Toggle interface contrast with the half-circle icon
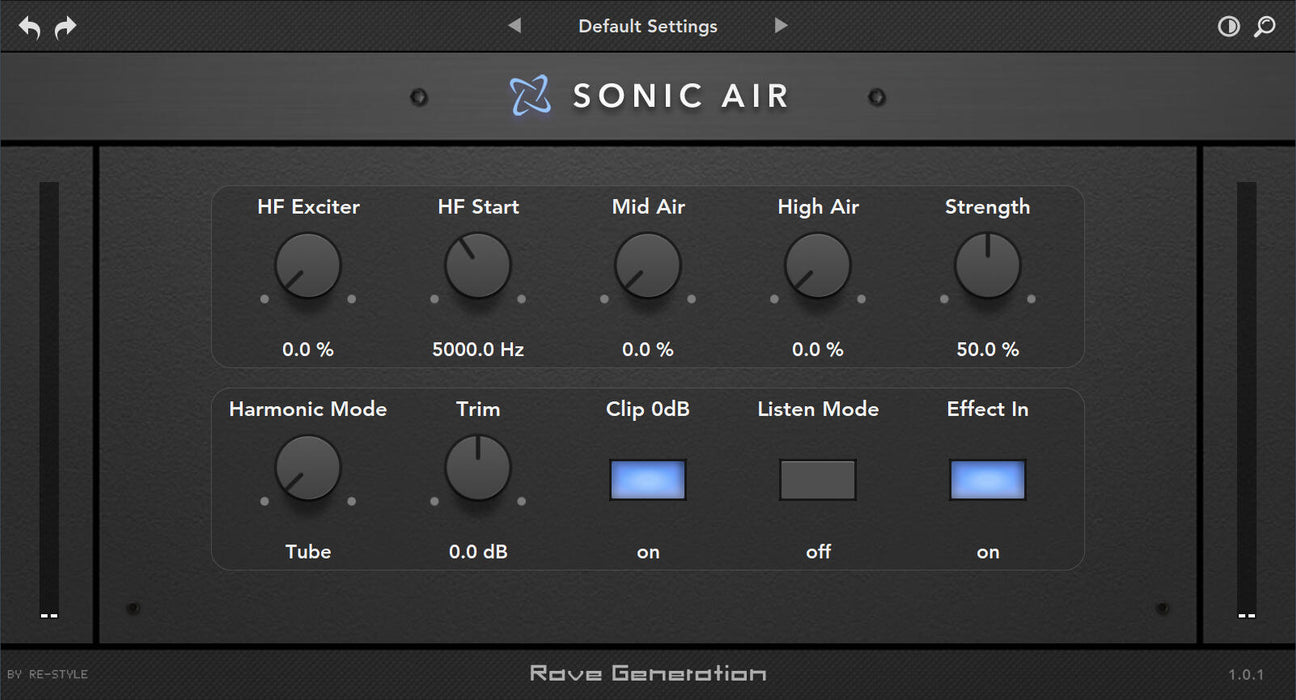Screen dimensions: 1296x700 pyautogui.click(x=1229, y=26)
